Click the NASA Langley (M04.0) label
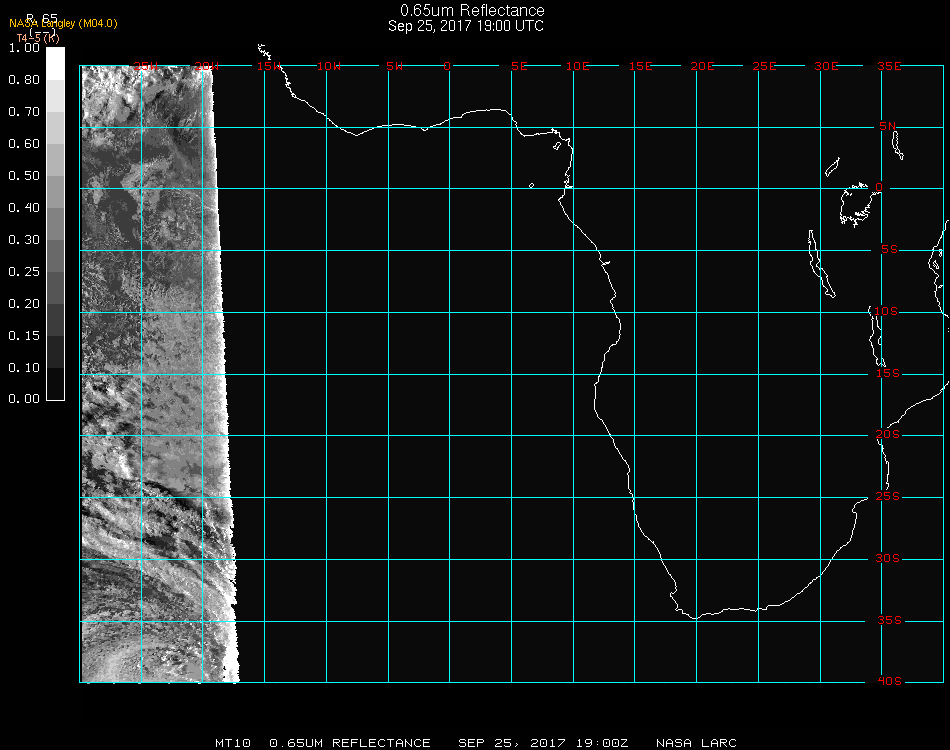Image resolution: width=950 pixels, height=750 pixels. pyautogui.click(x=63, y=24)
